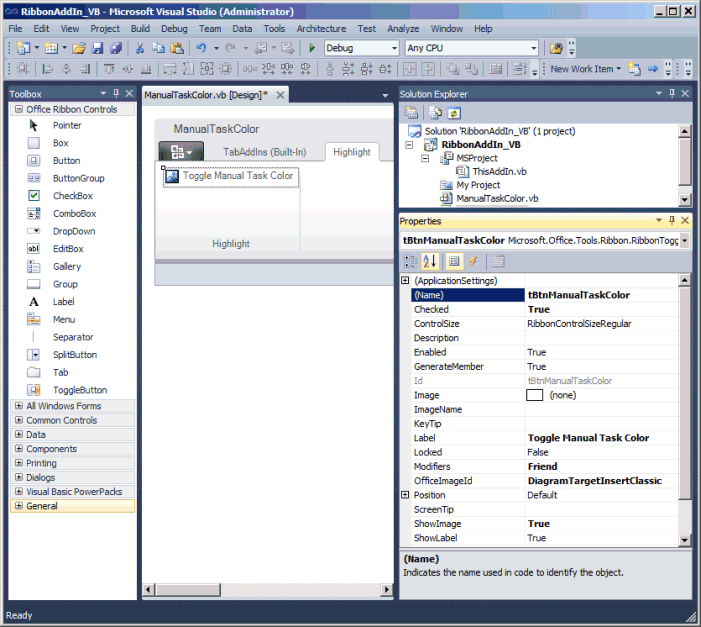Toggle auto-hide pin on Properties panel
The width and height of the screenshot is (701, 627).
click(x=672, y=220)
